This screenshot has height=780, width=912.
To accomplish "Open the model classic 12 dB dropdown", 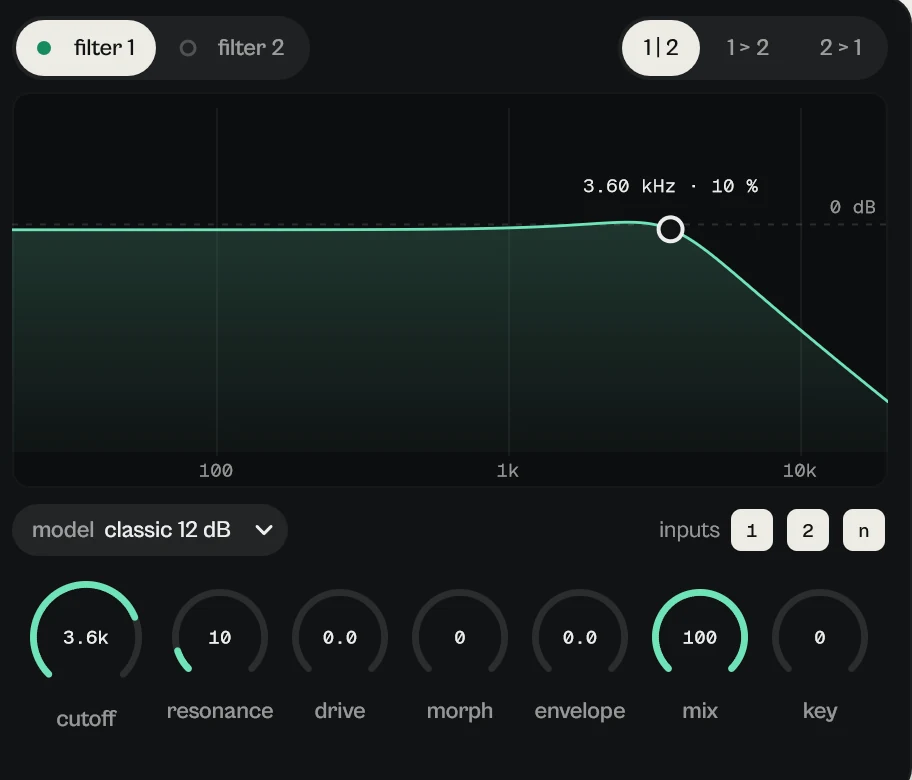I will [150, 530].
